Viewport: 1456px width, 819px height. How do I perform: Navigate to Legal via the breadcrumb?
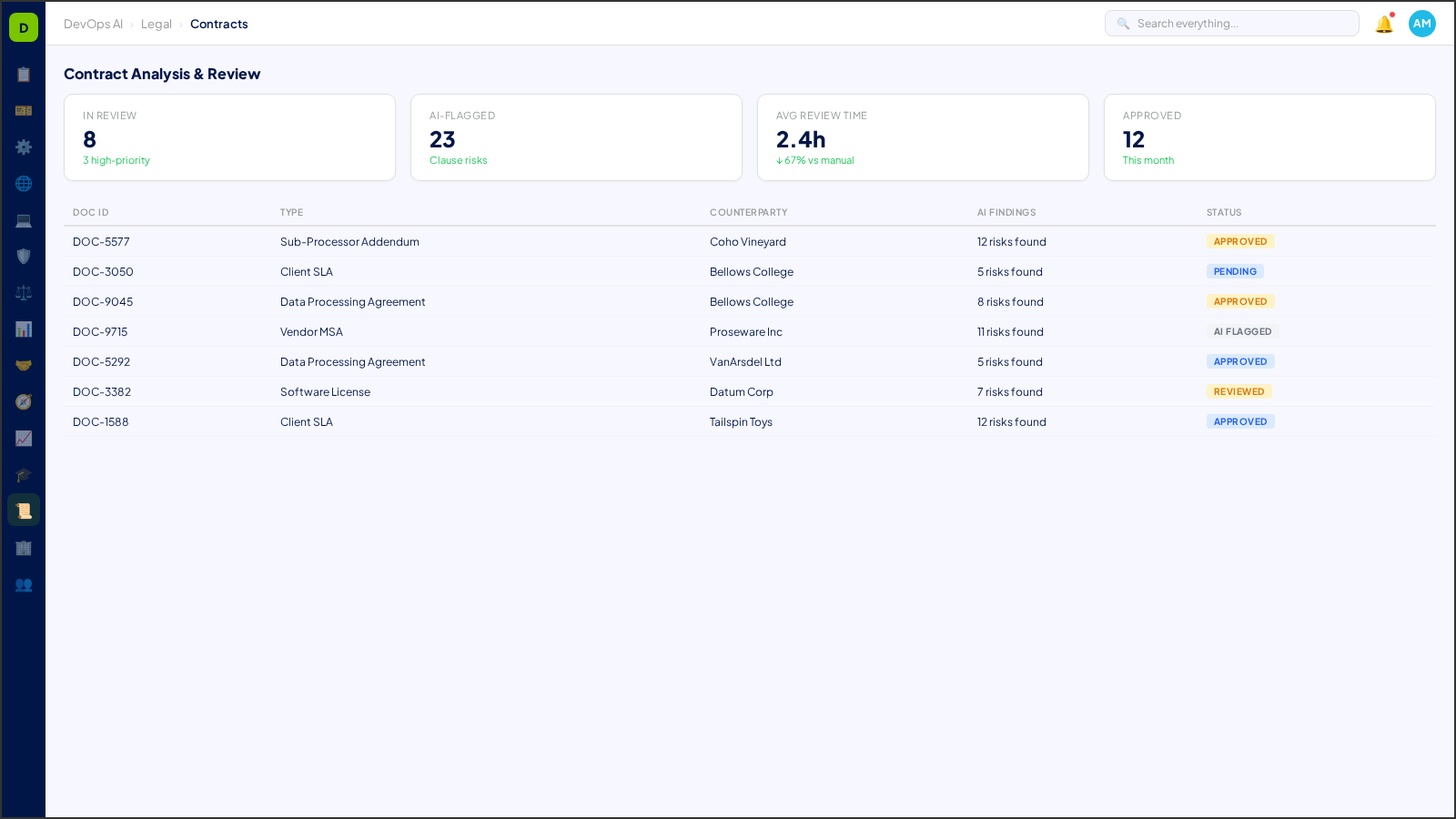click(156, 24)
